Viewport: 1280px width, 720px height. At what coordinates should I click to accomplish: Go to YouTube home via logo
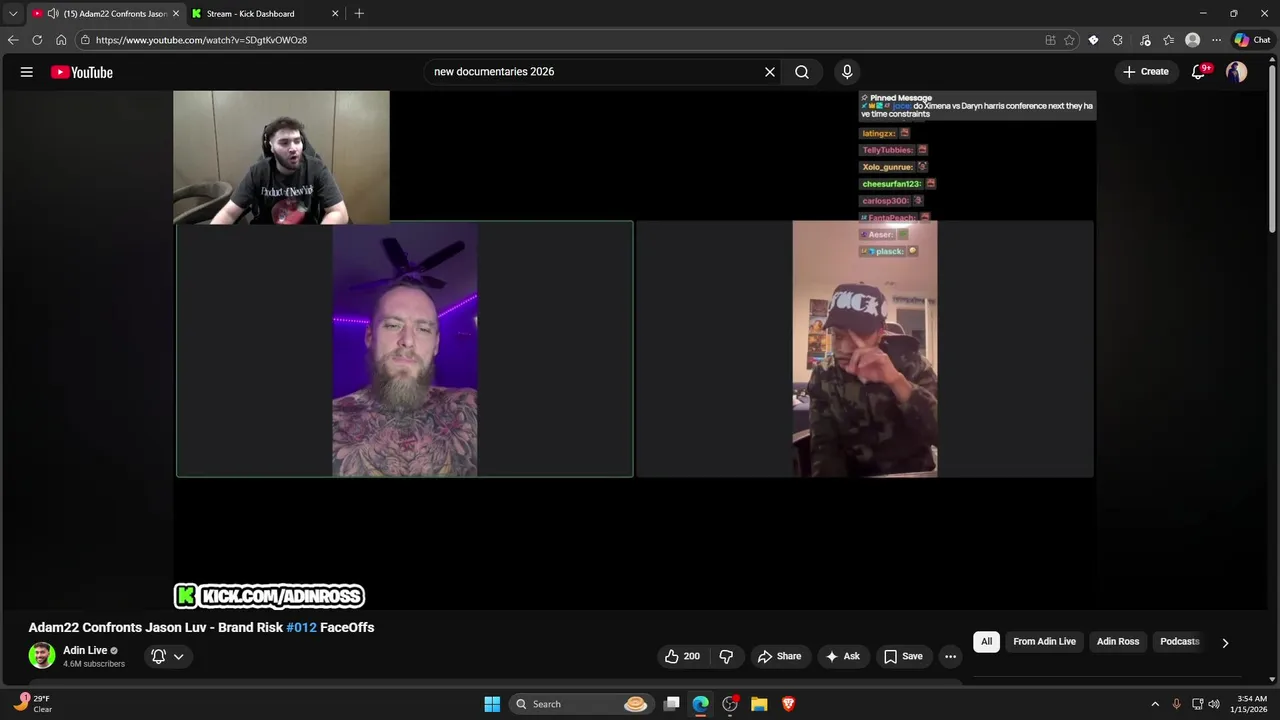[82, 72]
